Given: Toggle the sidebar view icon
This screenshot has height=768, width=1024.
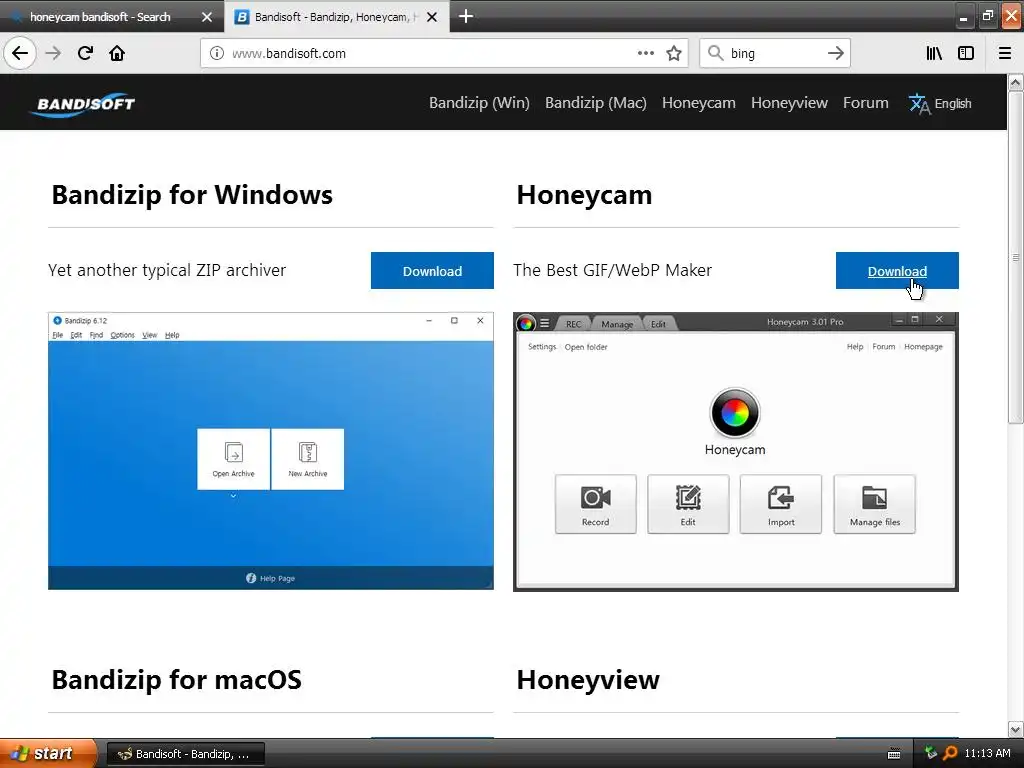Looking at the screenshot, I should [966, 53].
